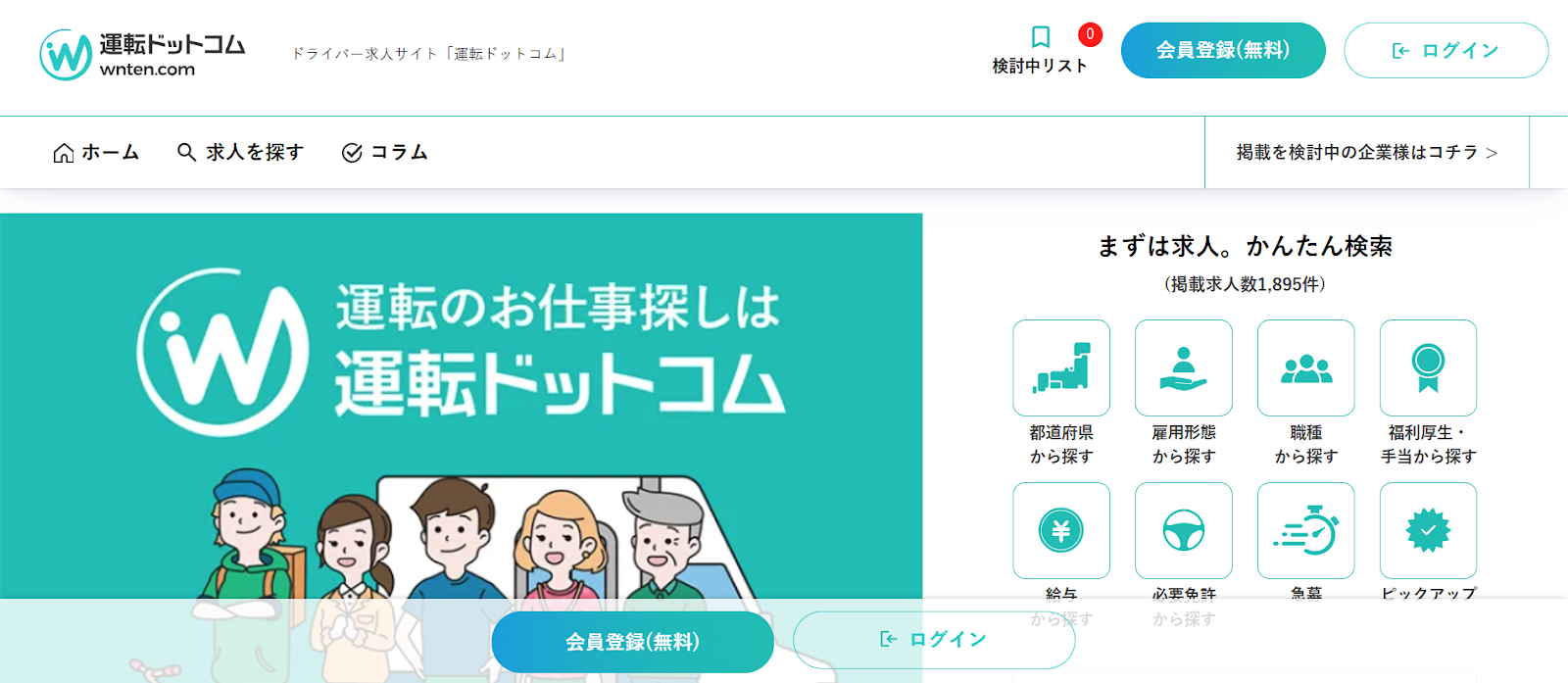Open the 都道府県から探す map icon

tap(1061, 367)
